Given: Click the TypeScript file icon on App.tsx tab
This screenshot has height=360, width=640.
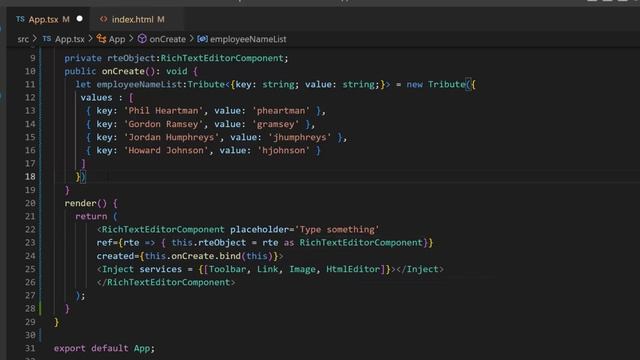Looking at the screenshot, I should click(20, 19).
